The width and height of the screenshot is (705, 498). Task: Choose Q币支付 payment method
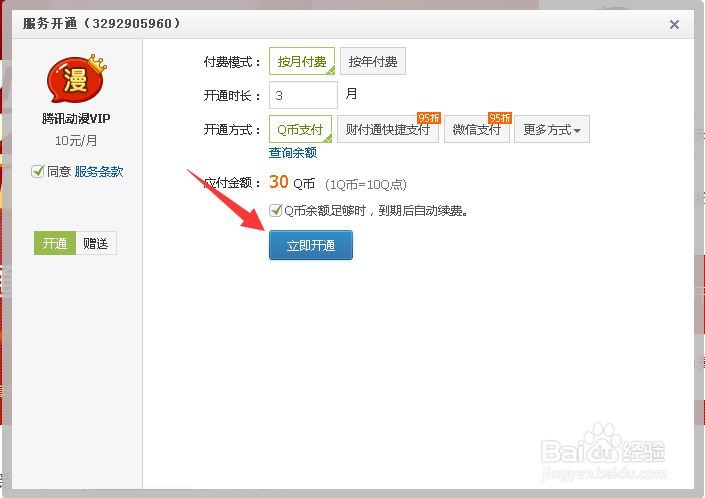300,129
